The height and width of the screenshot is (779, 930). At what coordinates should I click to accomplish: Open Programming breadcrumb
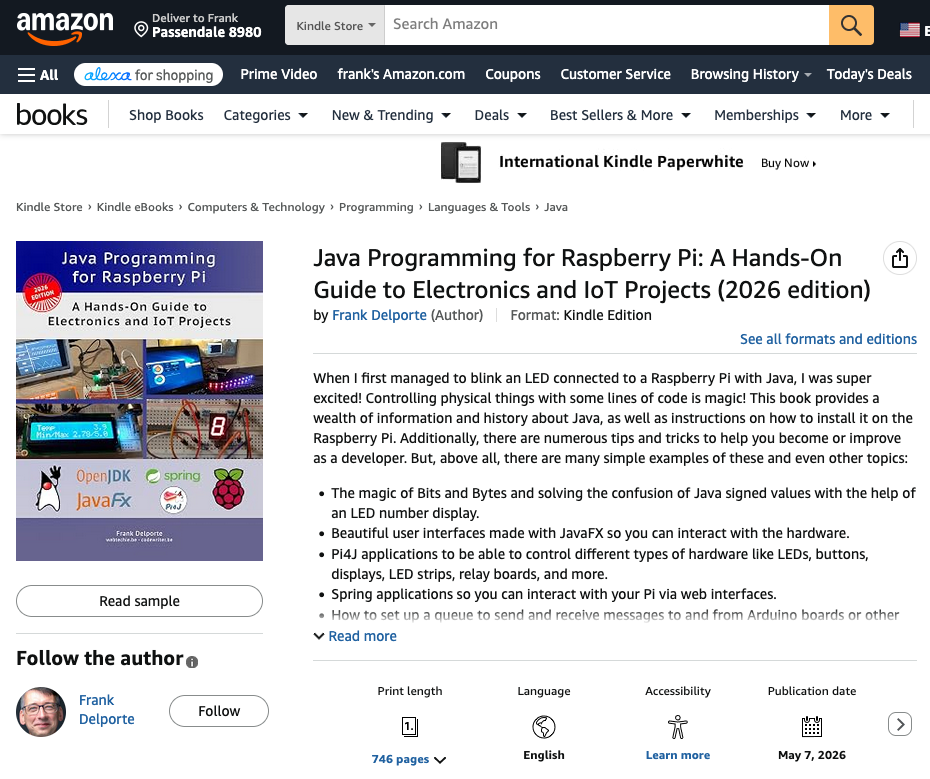pos(376,207)
